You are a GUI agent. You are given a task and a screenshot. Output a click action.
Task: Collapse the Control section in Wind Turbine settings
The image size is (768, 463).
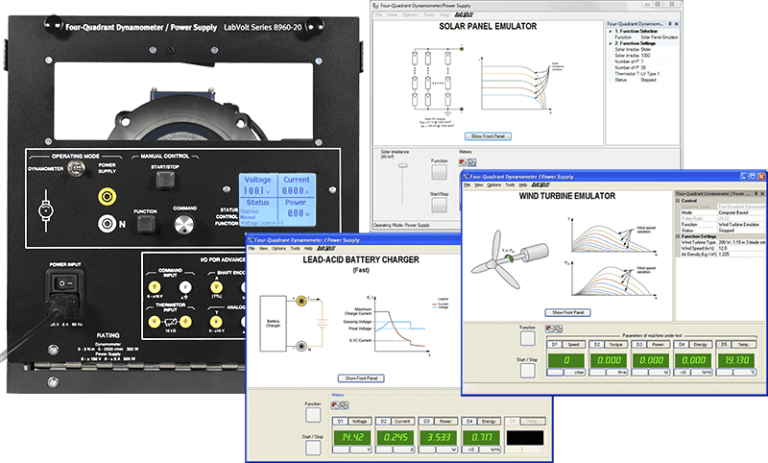click(x=678, y=200)
